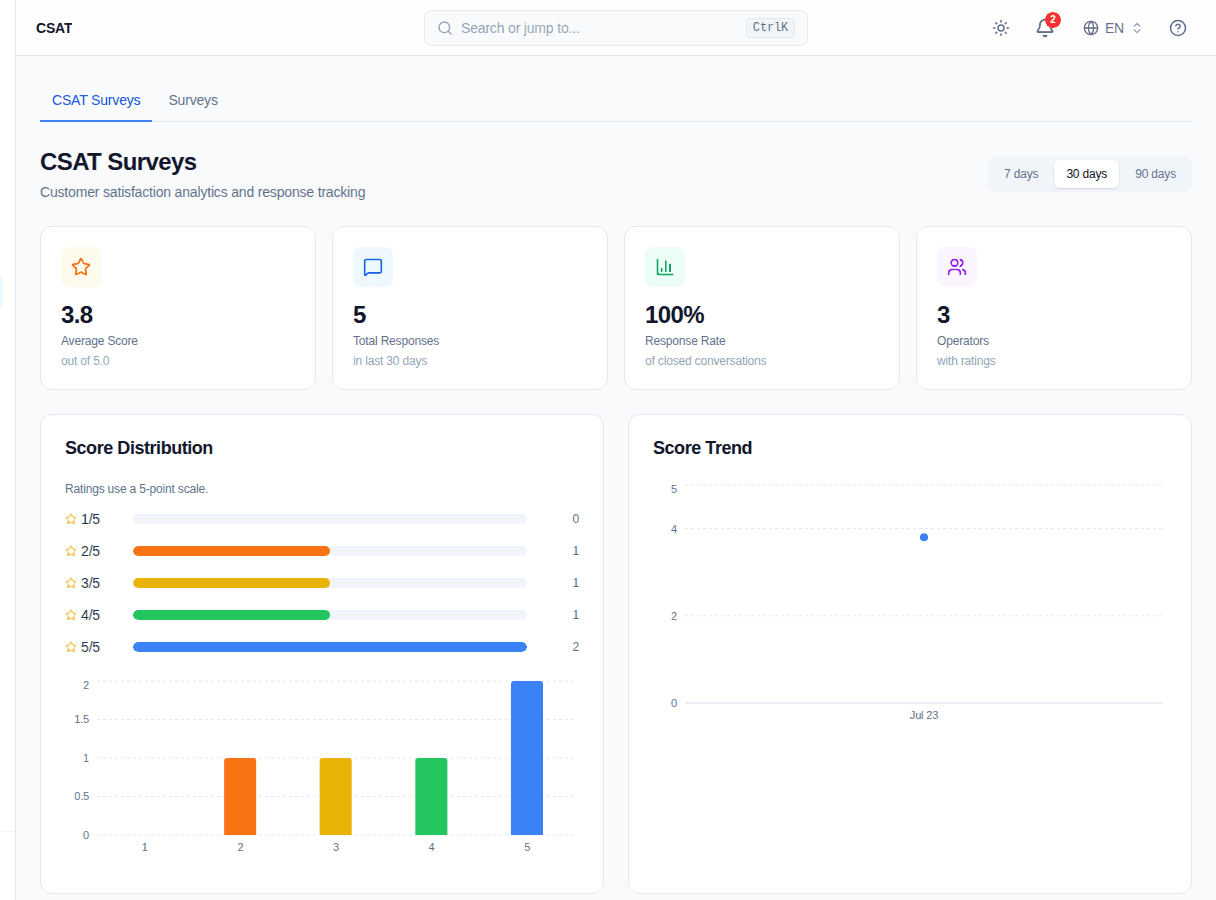Click the star icon next to 5/5

(x=71, y=647)
